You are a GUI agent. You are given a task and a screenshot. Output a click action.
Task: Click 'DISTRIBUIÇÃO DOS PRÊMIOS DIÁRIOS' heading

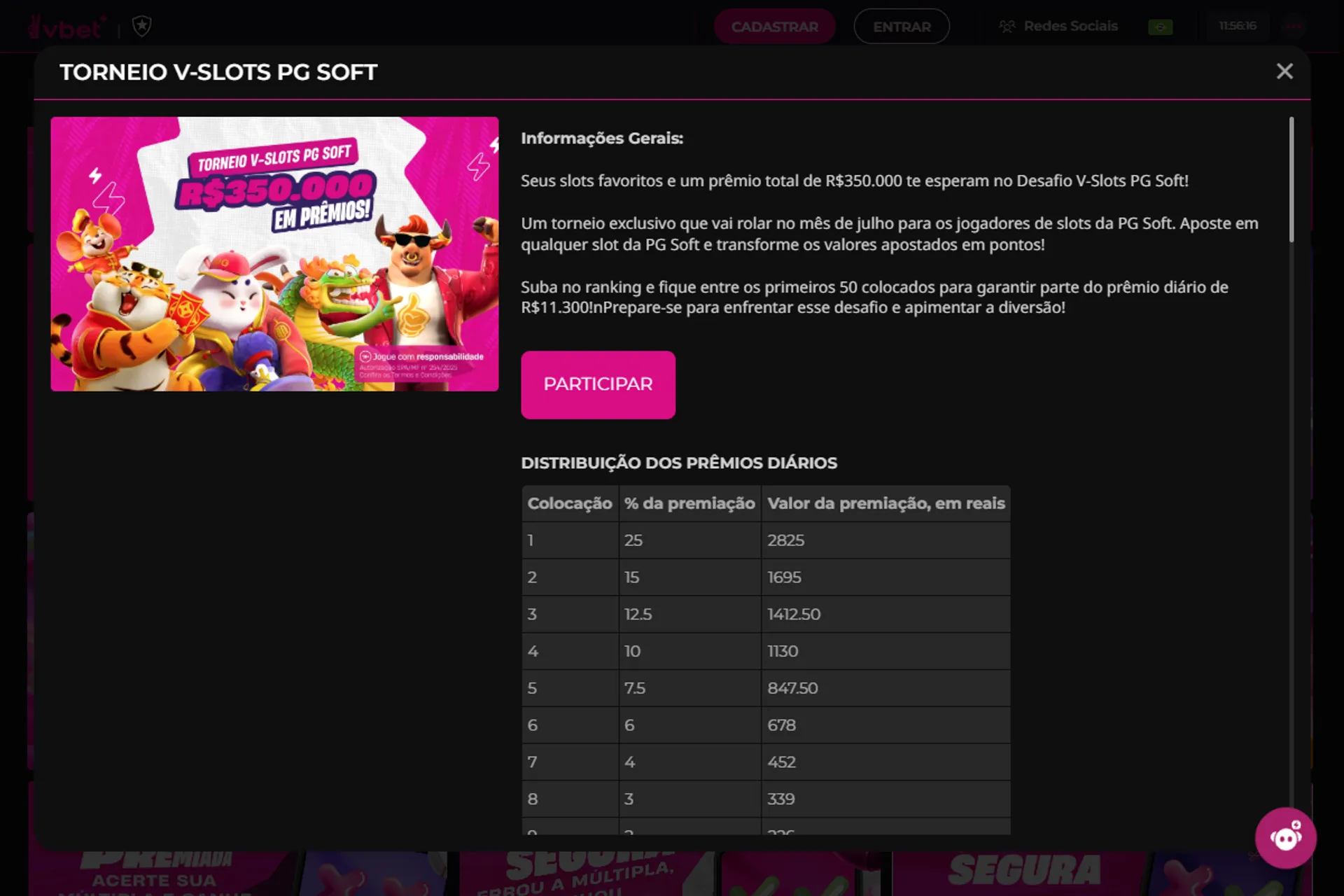[x=679, y=463]
